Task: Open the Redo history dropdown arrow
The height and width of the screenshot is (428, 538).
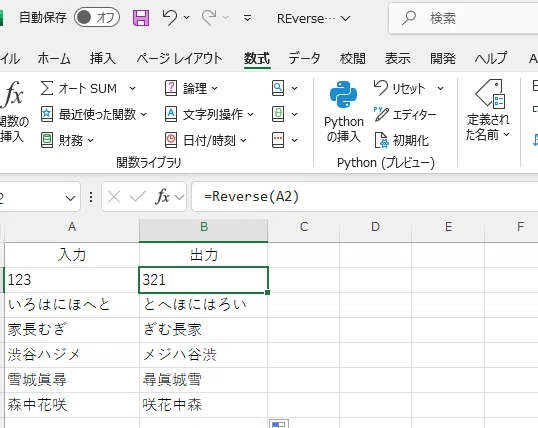Action: (225, 17)
